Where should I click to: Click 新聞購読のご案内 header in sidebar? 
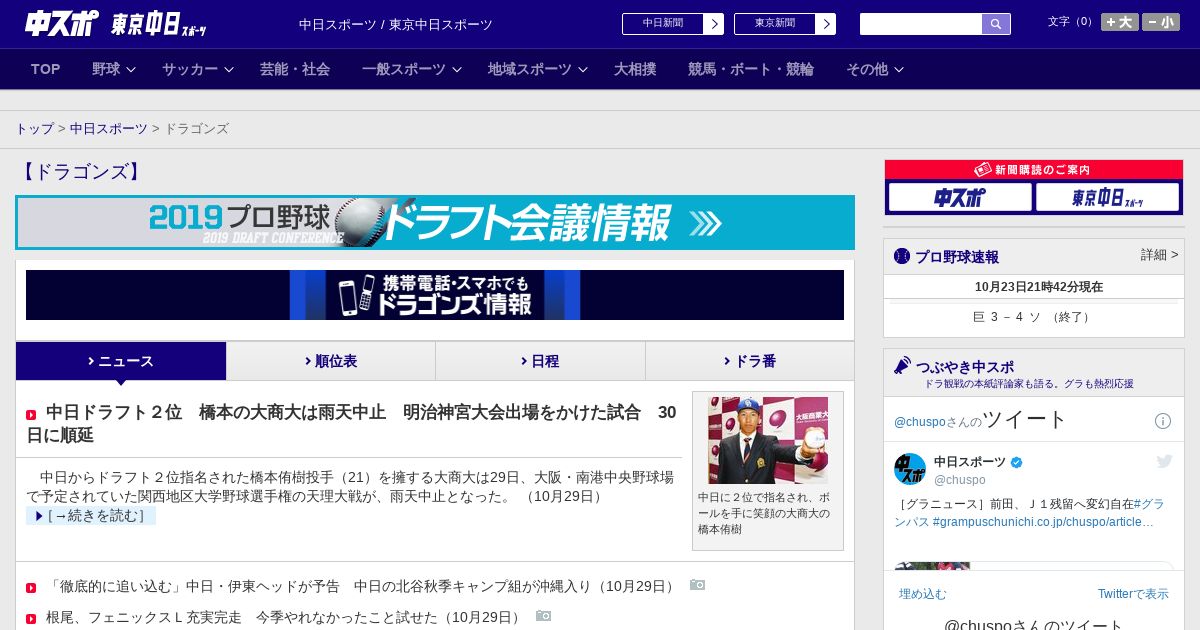1034,170
